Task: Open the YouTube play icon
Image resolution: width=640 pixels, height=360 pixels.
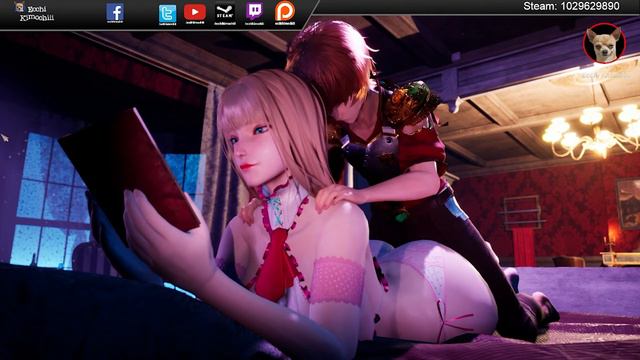Action: [195, 12]
